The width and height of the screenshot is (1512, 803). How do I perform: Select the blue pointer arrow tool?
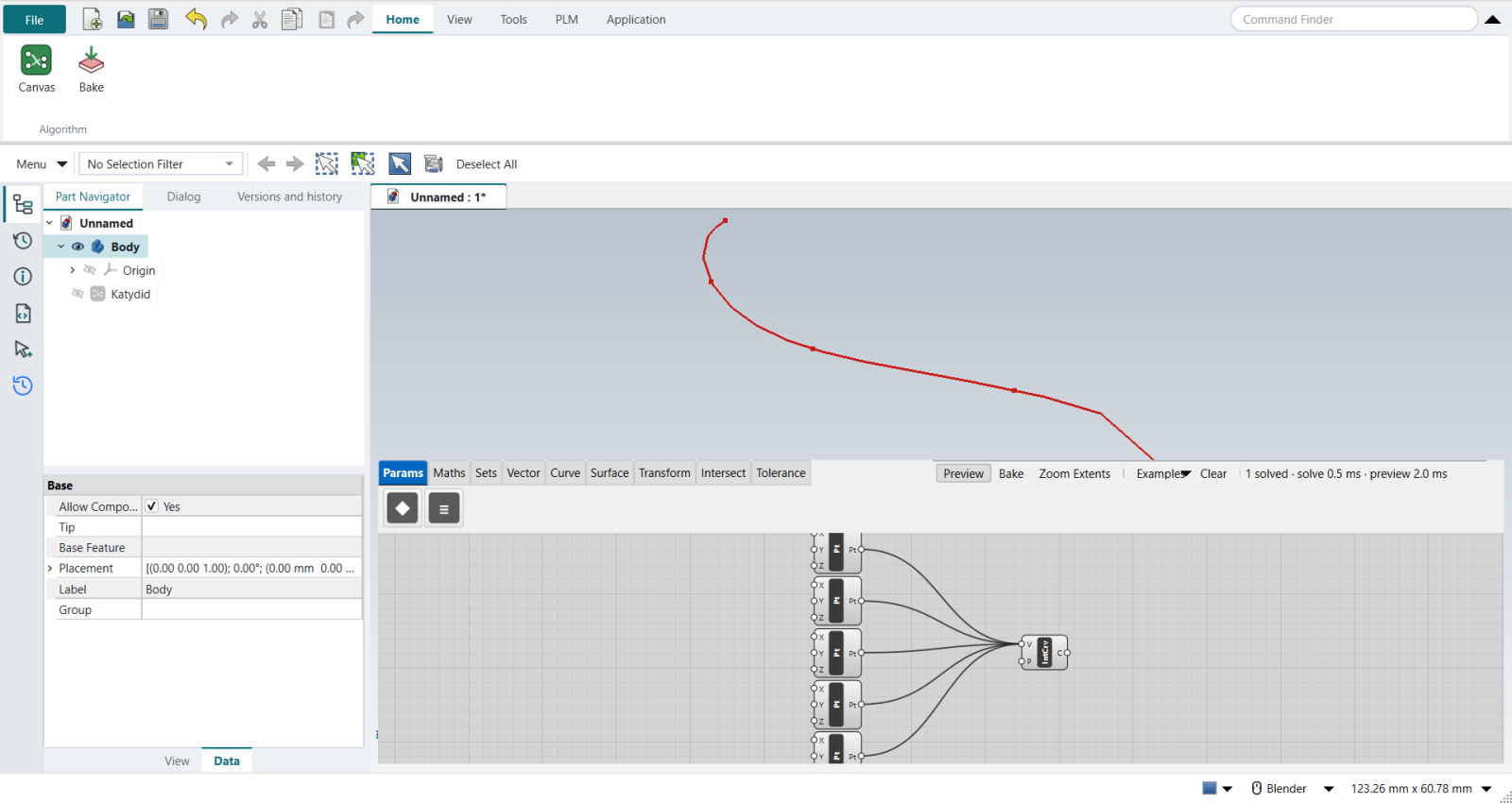(x=400, y=163)
